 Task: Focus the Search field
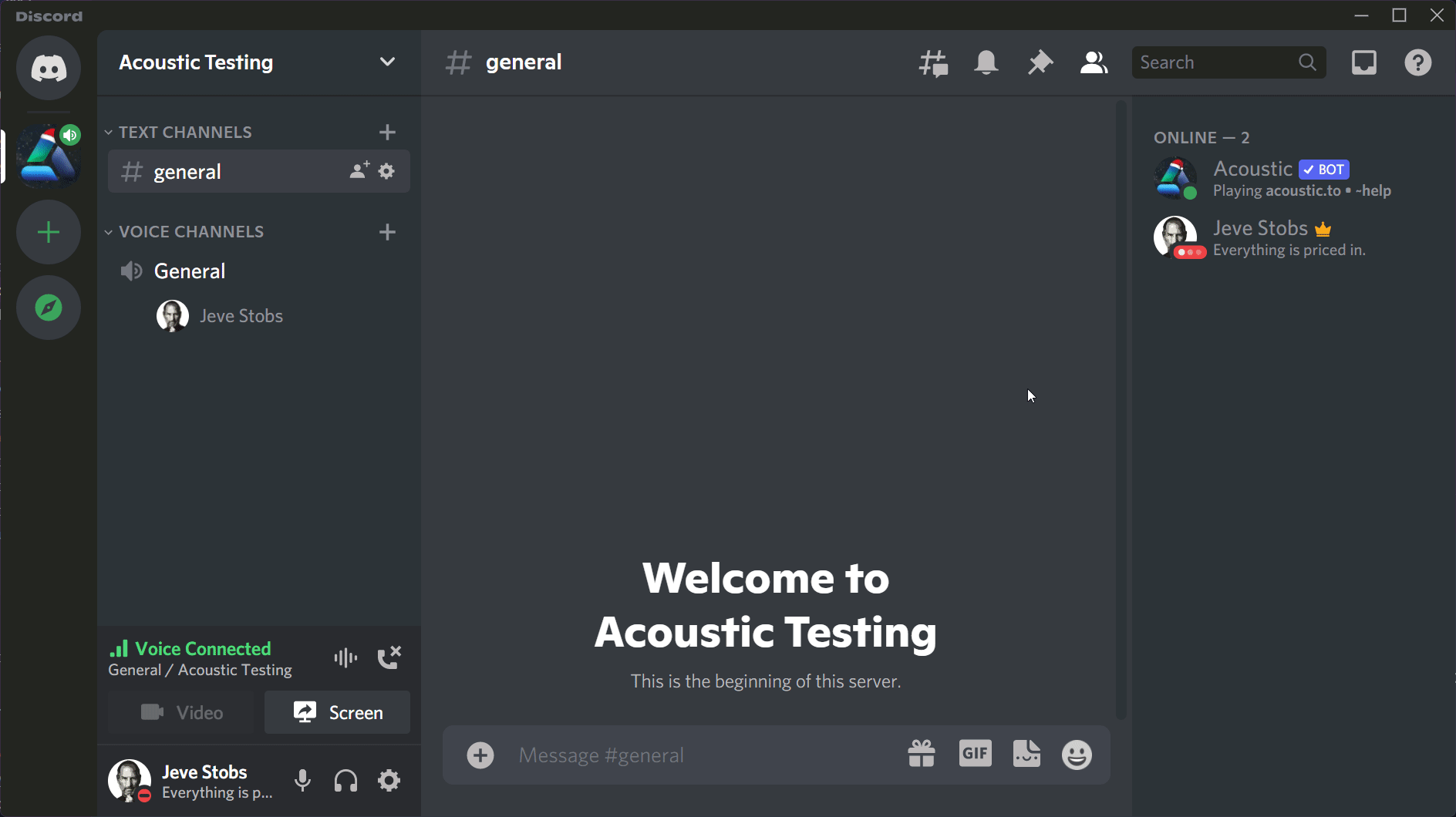coord(1229,62)
